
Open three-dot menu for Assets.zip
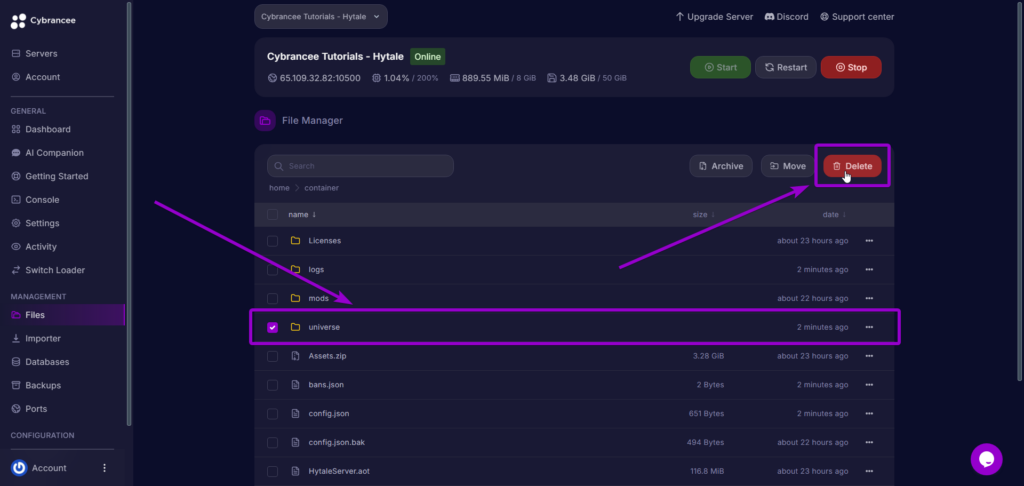pos(869,355)
